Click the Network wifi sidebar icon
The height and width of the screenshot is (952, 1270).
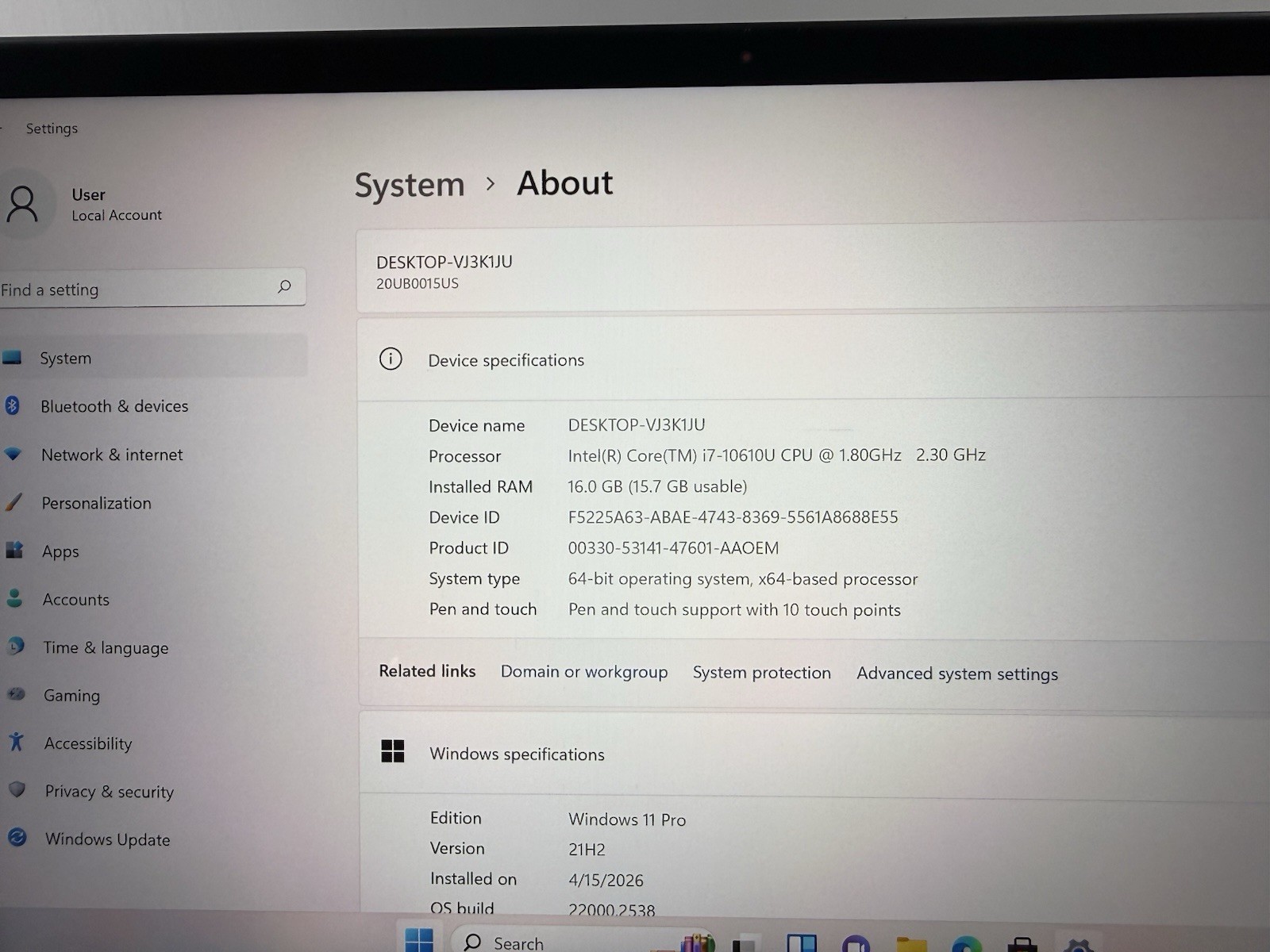tap(13, 455)
